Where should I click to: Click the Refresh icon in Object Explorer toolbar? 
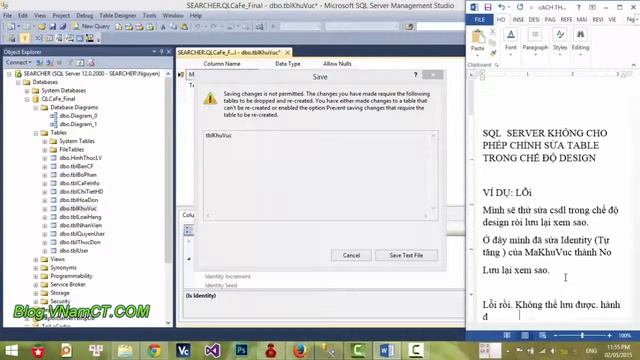pos(80,62)
